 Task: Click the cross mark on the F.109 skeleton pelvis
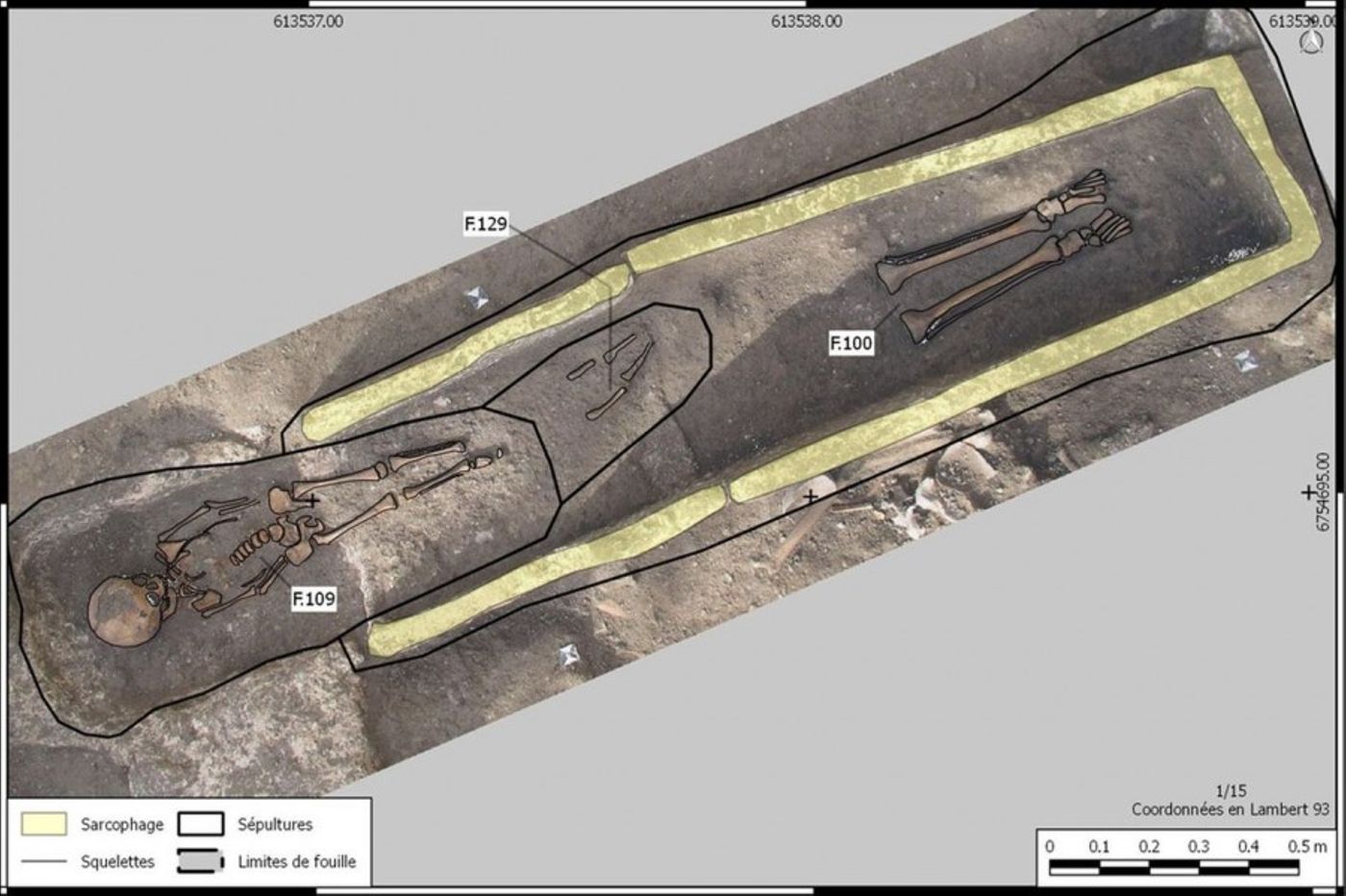pos(312,500)
